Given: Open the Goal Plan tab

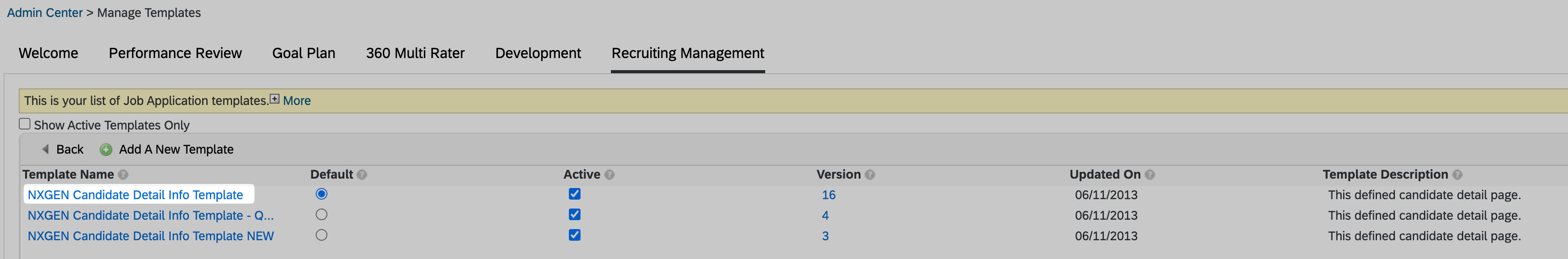Looking at the screenshot, I should pyautogui.click(x=304, y=54).
